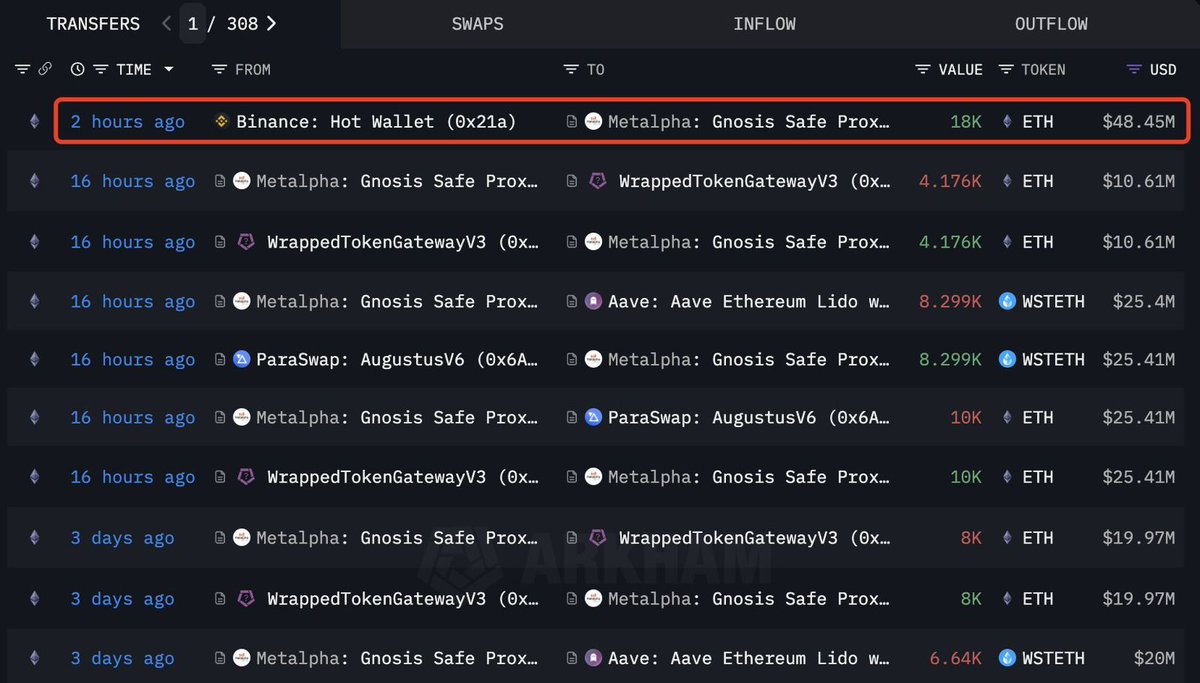The height and width of the screenshot is (683, 1200).
Task: Click the clock icon next to TIME
Action: pos(78,69)
